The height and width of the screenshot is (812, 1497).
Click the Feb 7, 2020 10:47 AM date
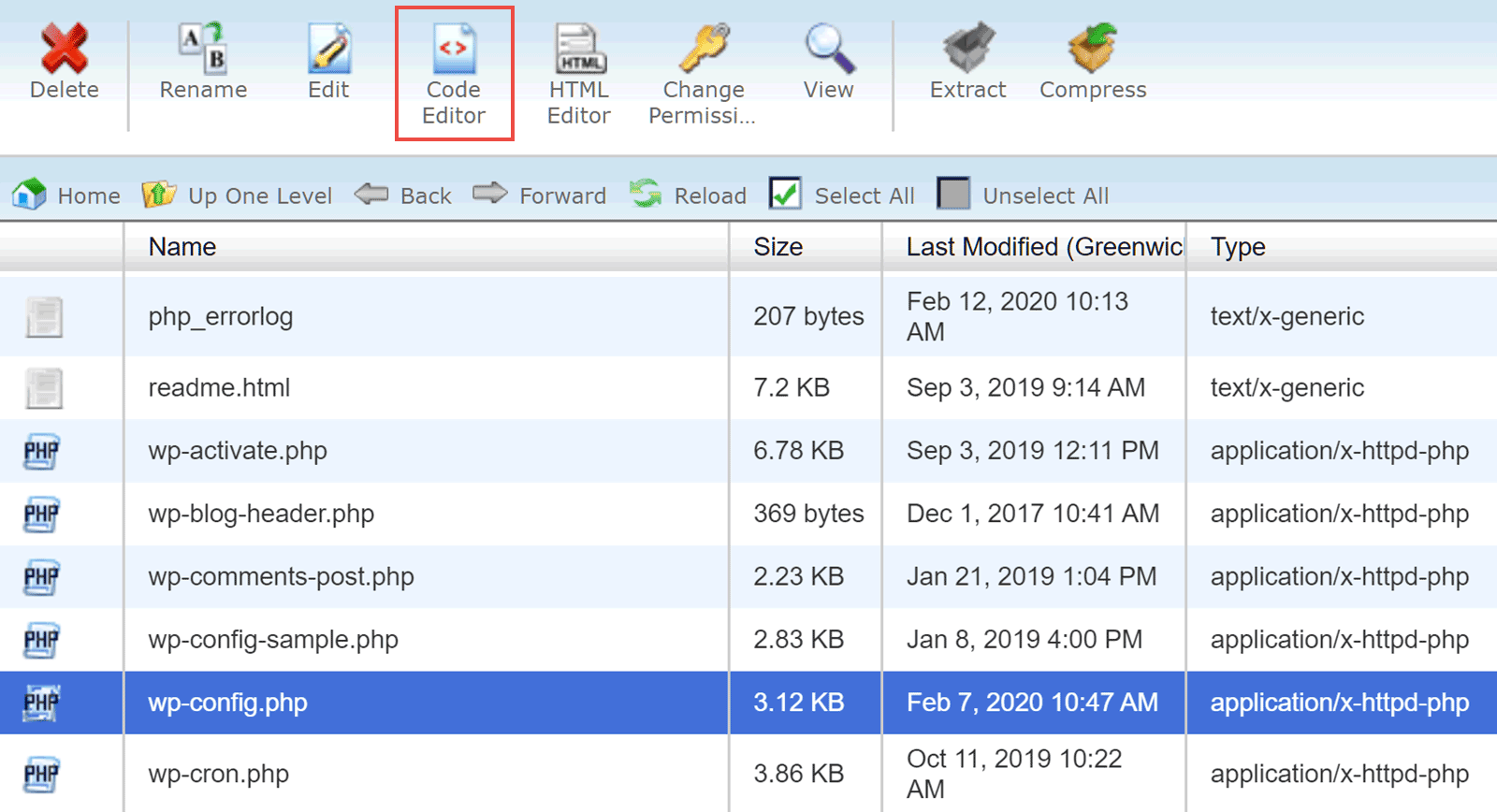tap(1032, 703)
